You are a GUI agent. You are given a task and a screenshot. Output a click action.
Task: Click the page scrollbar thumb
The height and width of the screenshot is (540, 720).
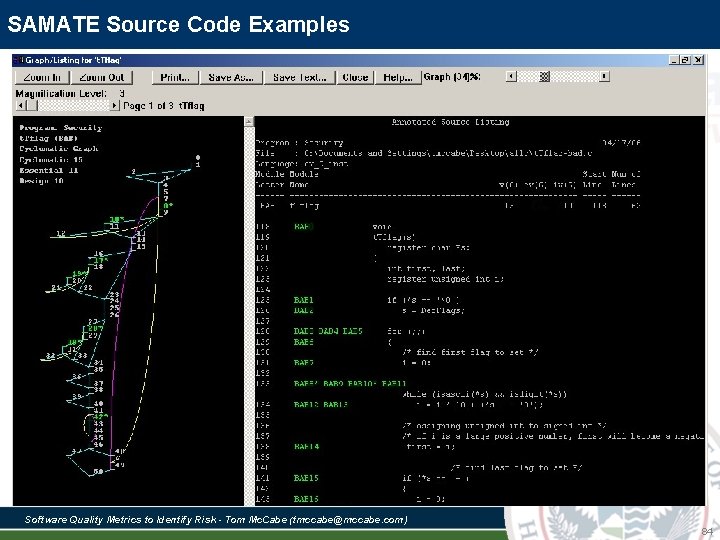pyautogui.click(x=32, y=106)
